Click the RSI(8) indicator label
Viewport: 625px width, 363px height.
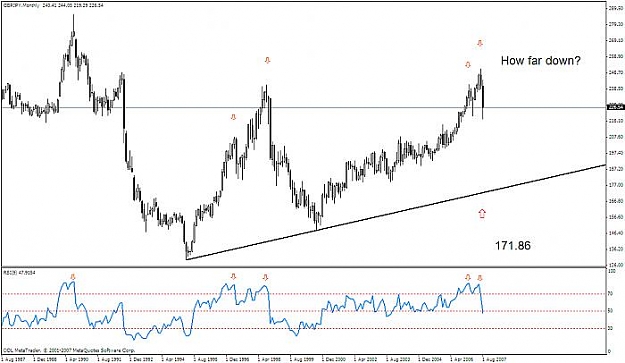(19, 273)
